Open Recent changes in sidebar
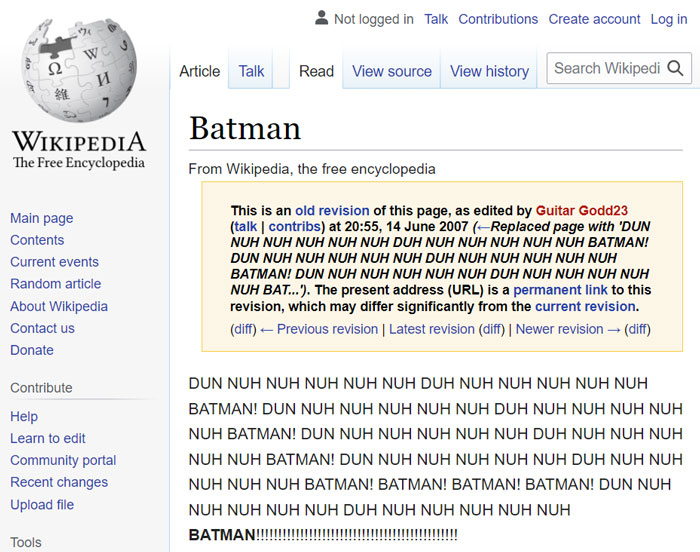 click(59, 482)
